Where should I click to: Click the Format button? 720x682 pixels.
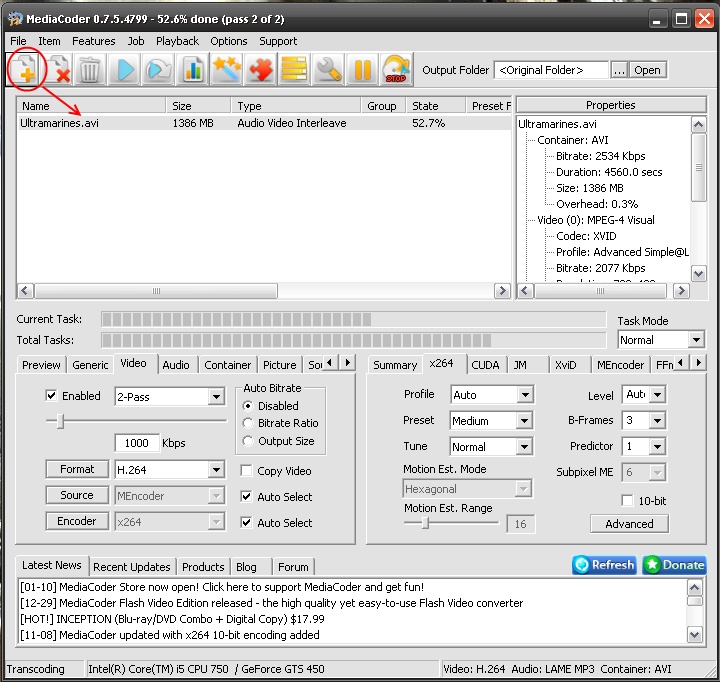77,469
